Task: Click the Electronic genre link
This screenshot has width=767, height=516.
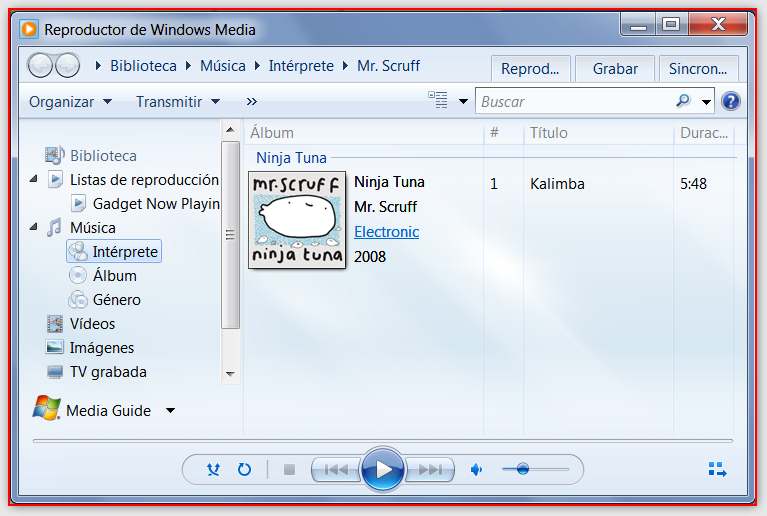Action: click(x=386, y=231)
